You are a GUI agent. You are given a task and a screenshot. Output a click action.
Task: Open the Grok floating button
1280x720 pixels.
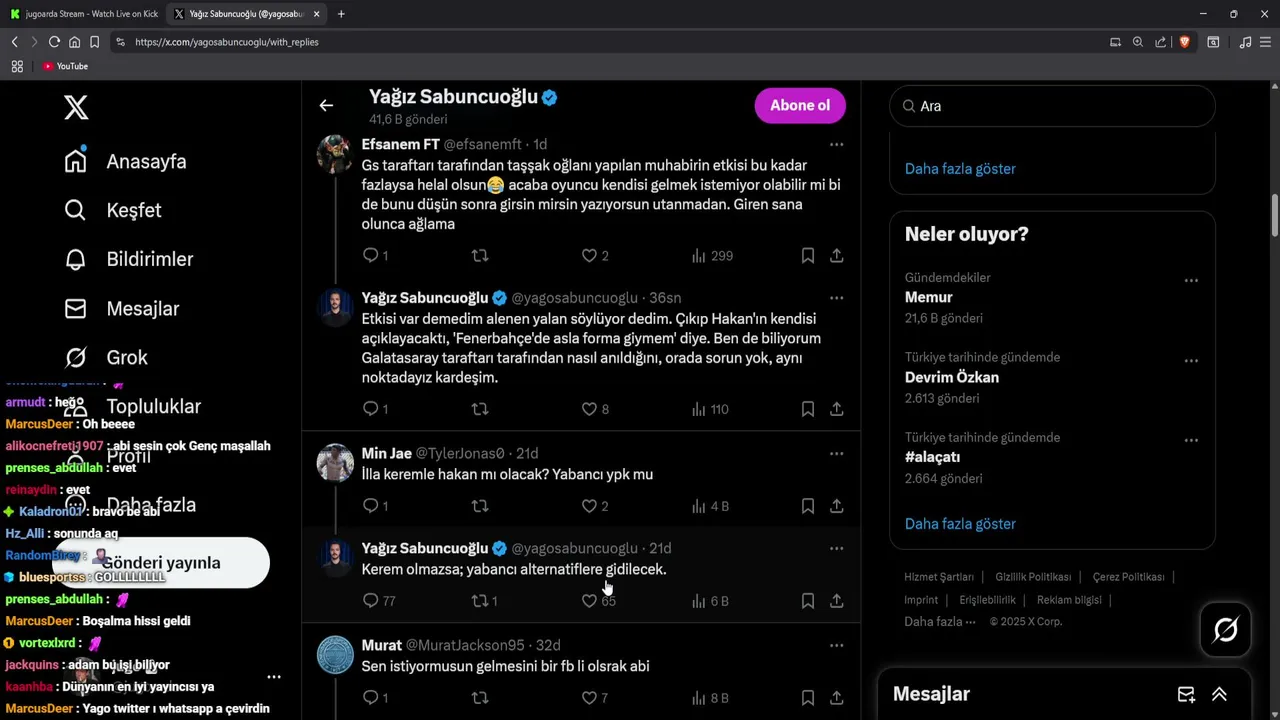1225,629
